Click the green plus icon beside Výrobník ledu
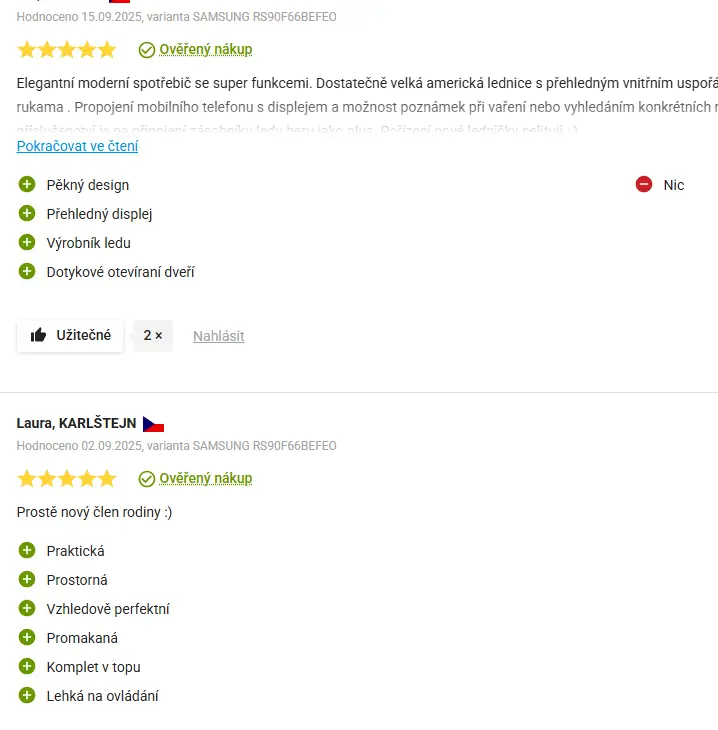The width and height of the screenshot is (718, 730). (x=27, y=243)
